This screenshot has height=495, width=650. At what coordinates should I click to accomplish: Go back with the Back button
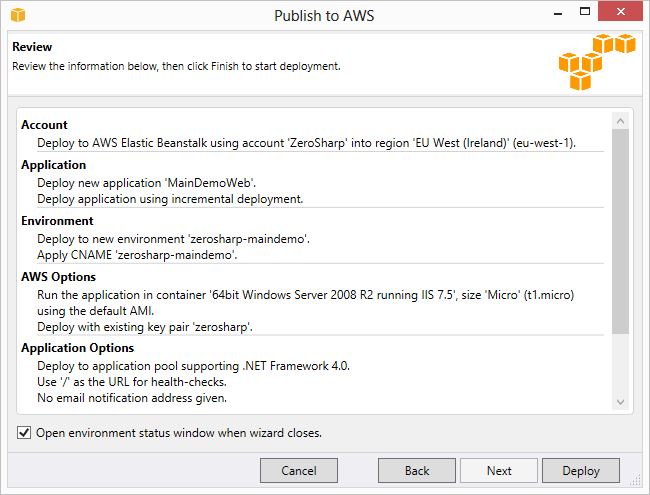(x=417, y=471)
